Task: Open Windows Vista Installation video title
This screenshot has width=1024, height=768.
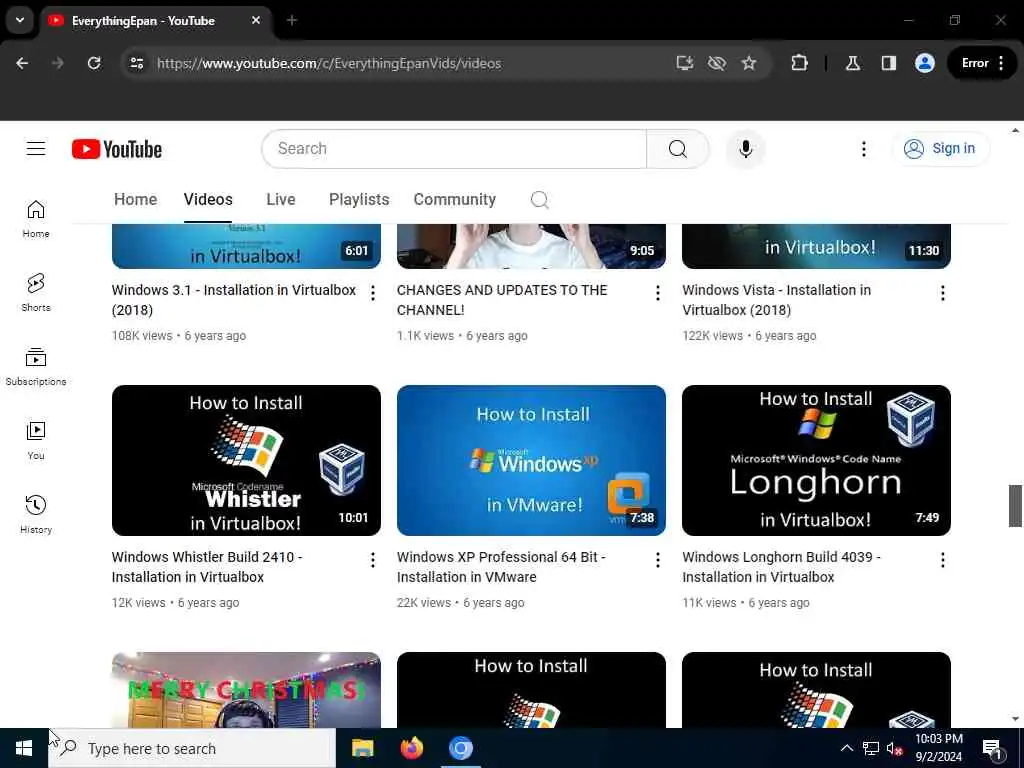Action: tap(776, 300)
